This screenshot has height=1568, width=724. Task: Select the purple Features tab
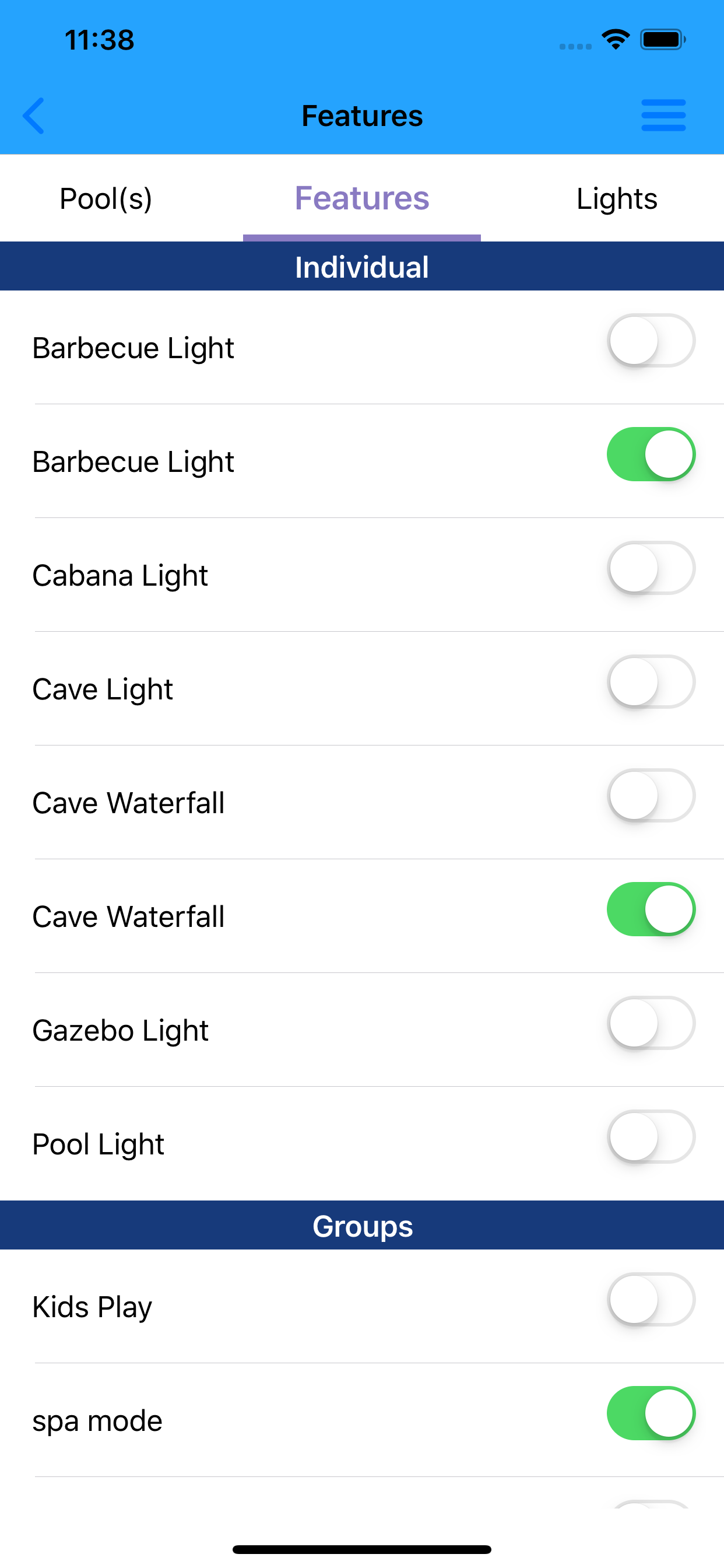[x=362, y=198]
